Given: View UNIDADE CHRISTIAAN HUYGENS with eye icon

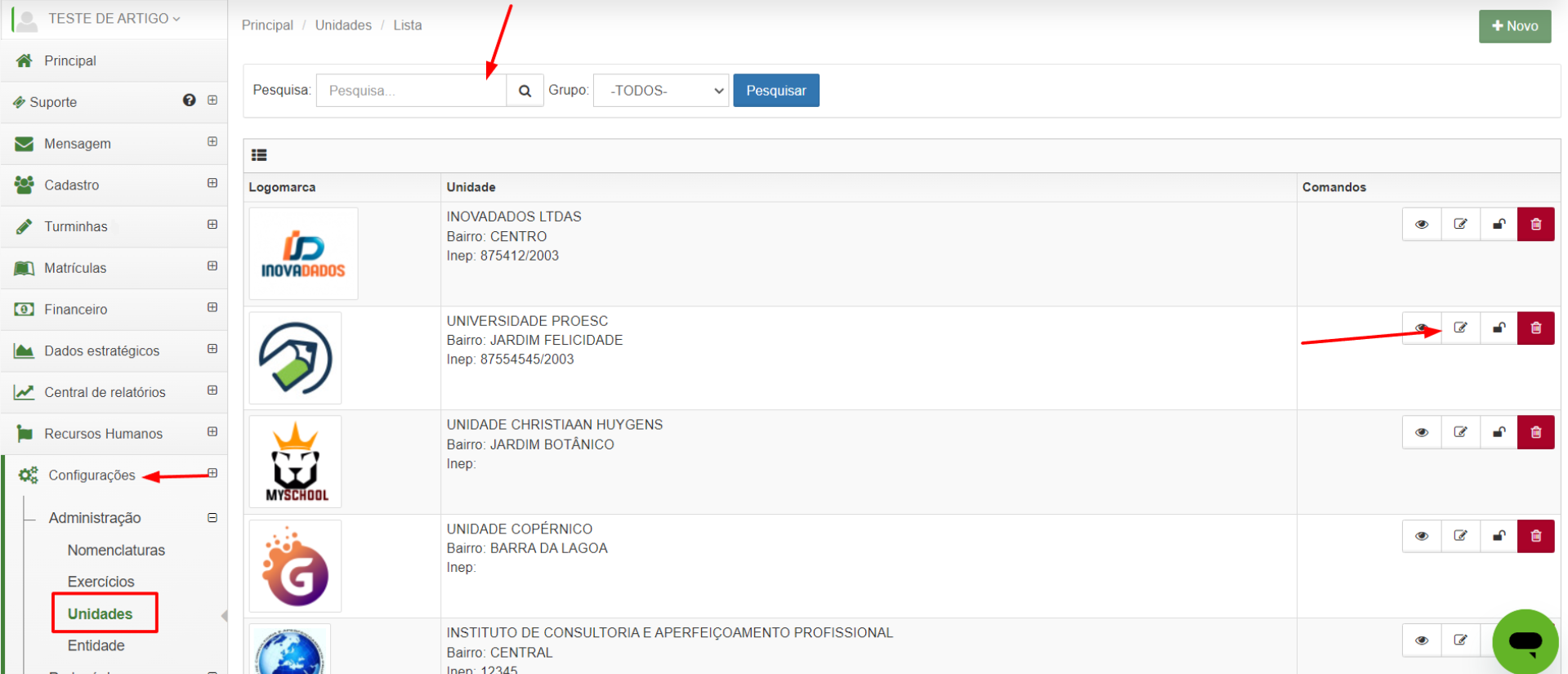Looking at the screenshot, I should pyautogui.click(x=1422, y=432).
